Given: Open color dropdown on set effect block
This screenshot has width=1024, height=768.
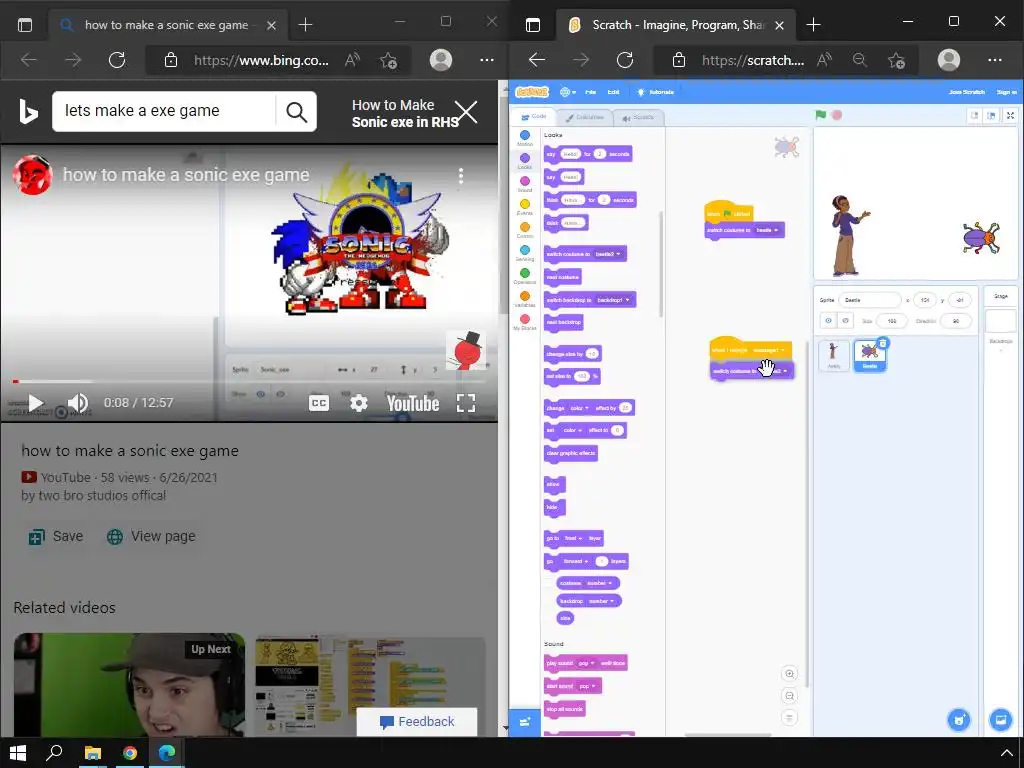Looking at the screenshot, I should [573, 430].
